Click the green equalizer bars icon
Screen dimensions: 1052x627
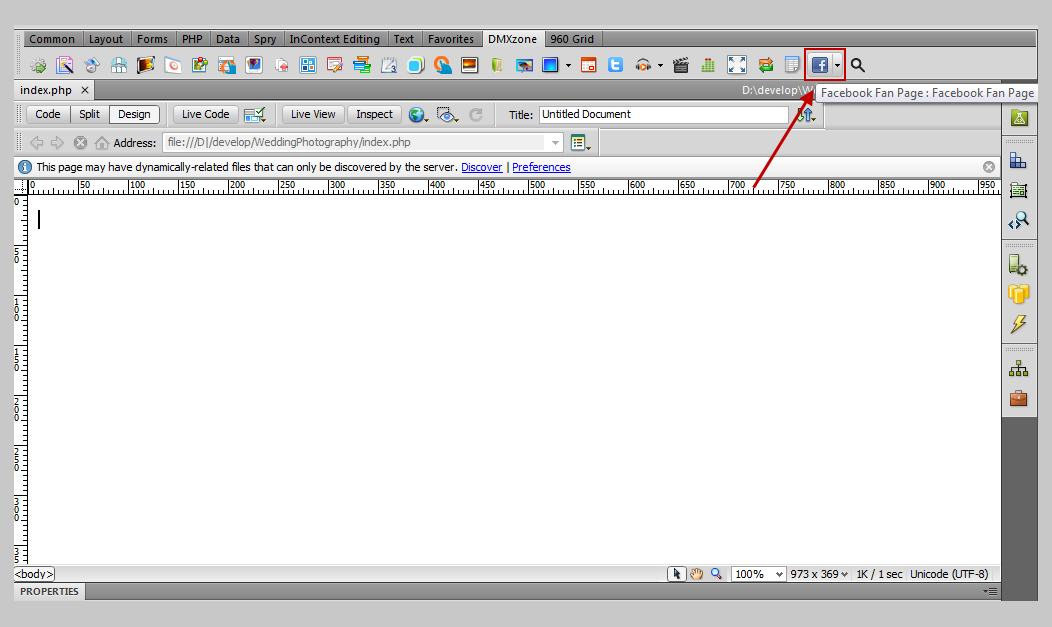(x=708, y=65)
